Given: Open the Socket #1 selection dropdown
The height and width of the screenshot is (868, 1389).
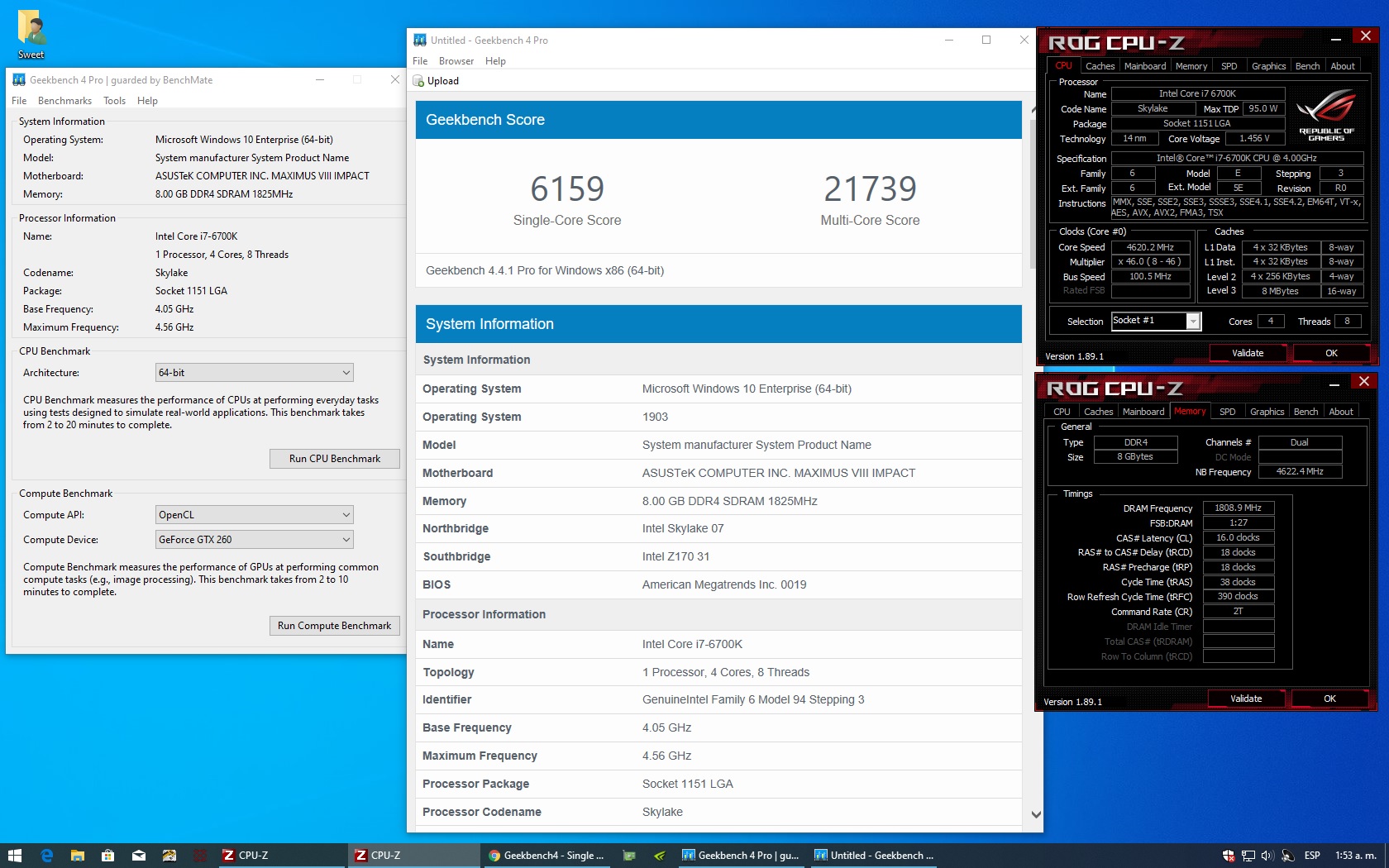Looking at the screenshot, I should (x=1156, y=321).
